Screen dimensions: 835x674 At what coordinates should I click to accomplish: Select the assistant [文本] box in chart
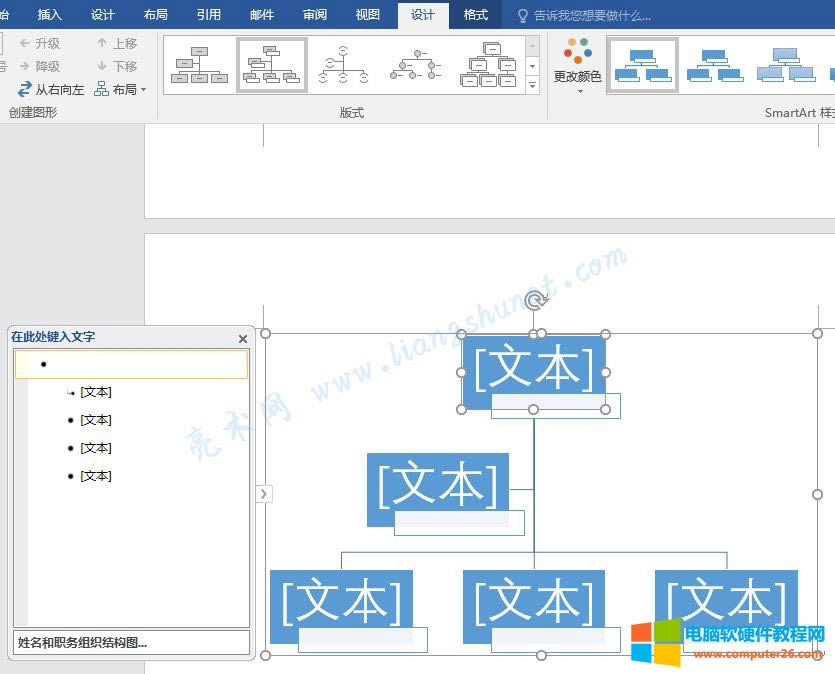pyautogui.click(x=437, y=482)
